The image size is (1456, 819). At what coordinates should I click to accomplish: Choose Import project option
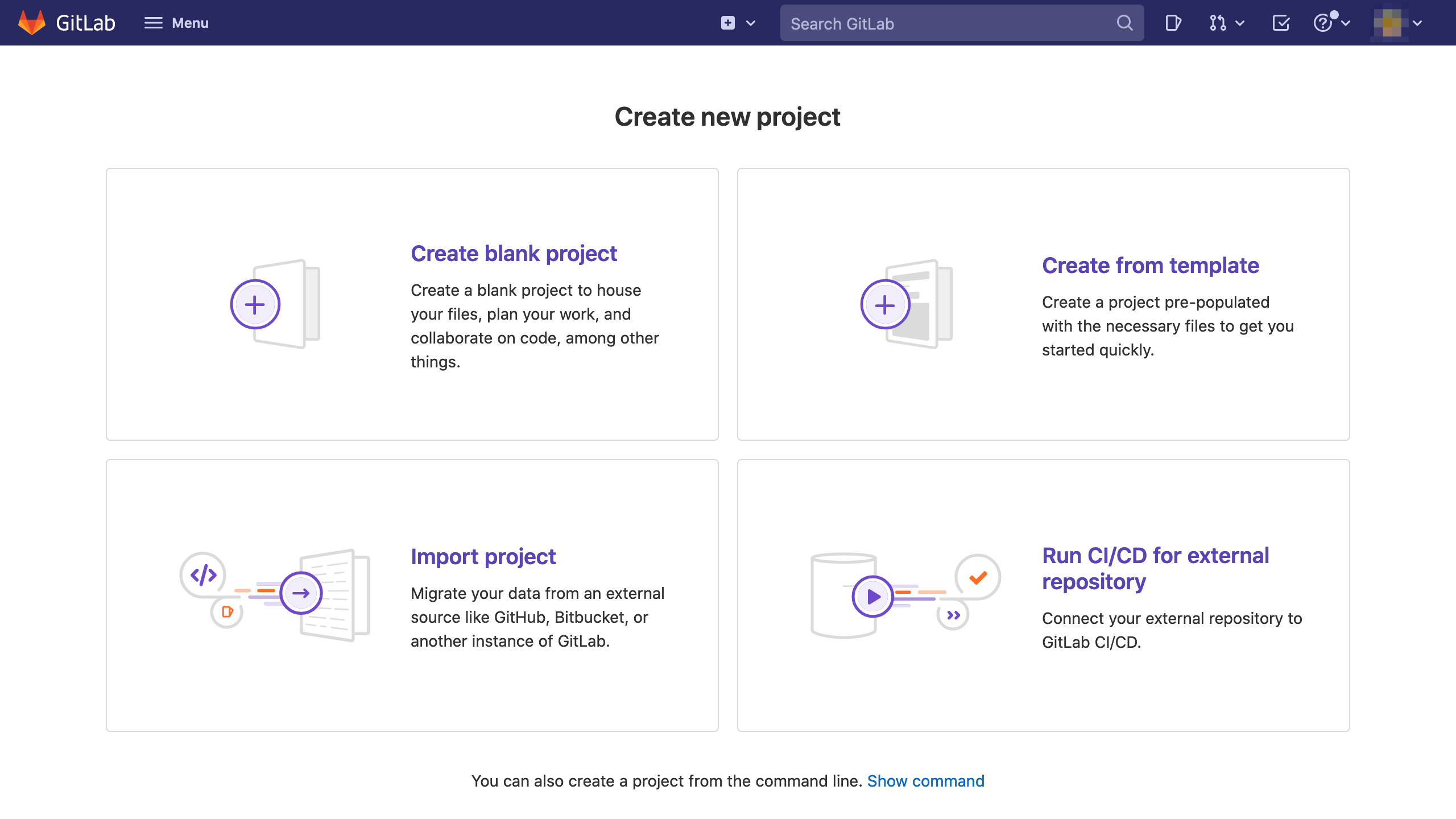[x=483, y=557]
